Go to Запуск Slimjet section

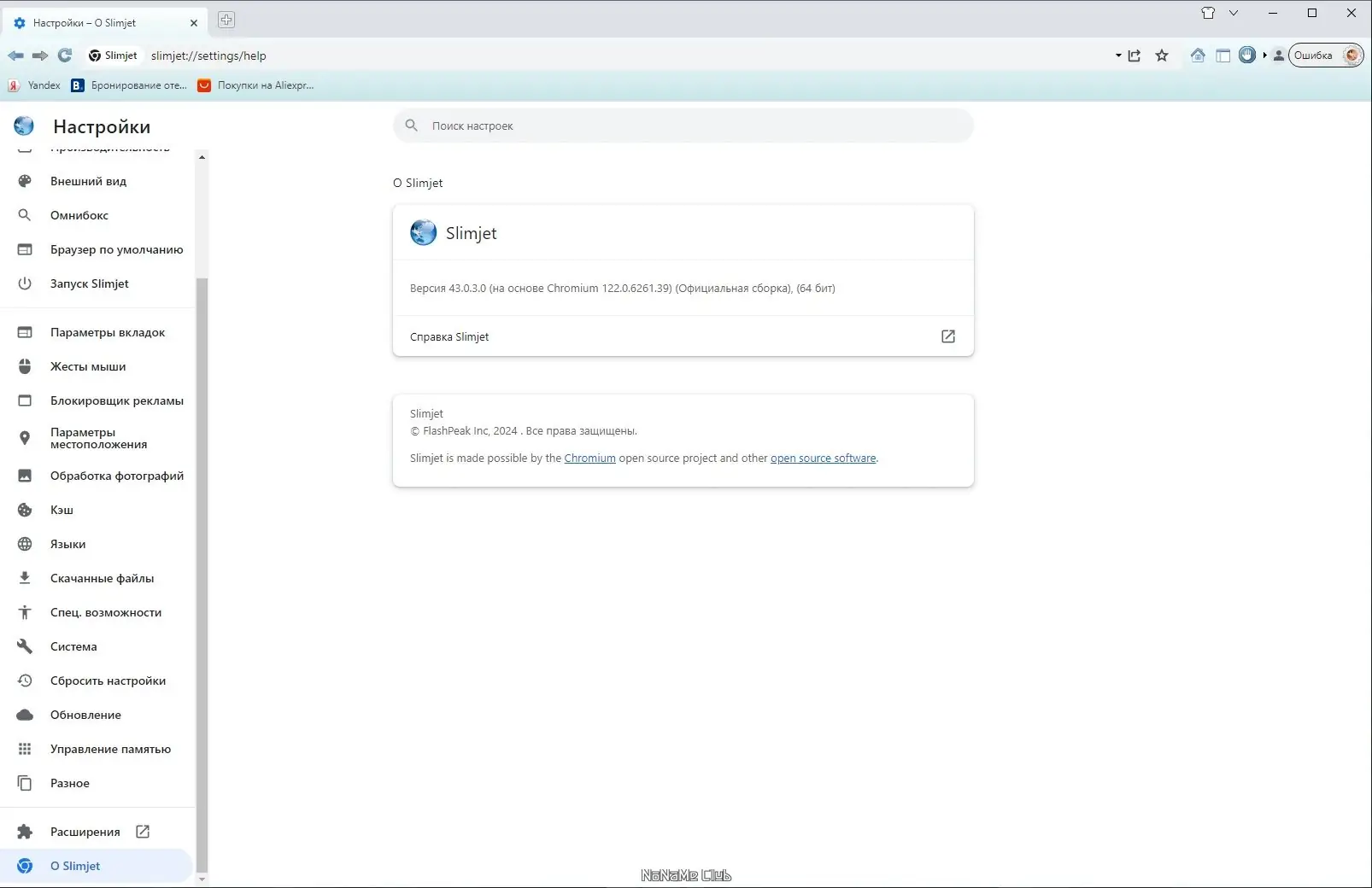coord(97,283)
